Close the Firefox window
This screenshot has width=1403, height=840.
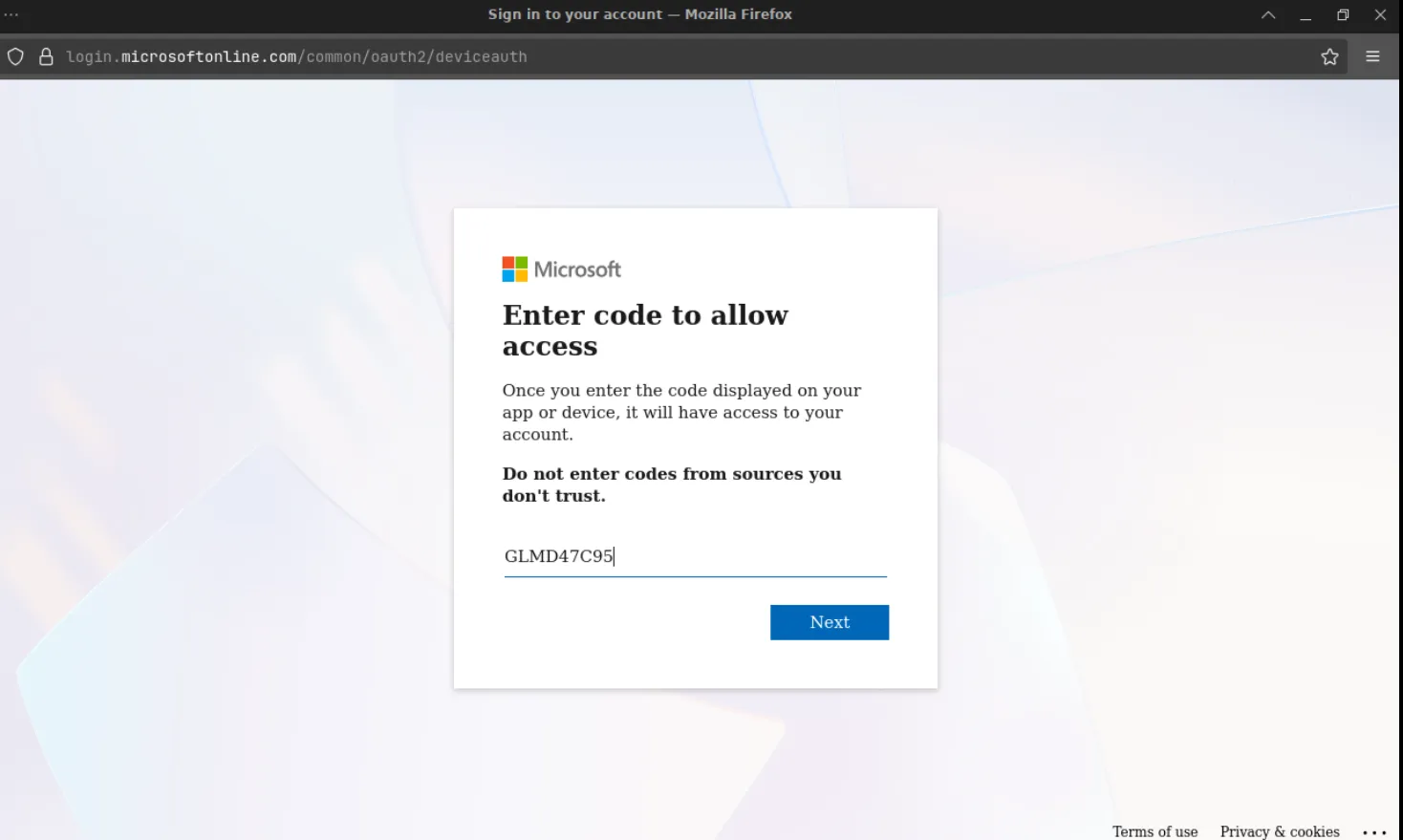1380,14
